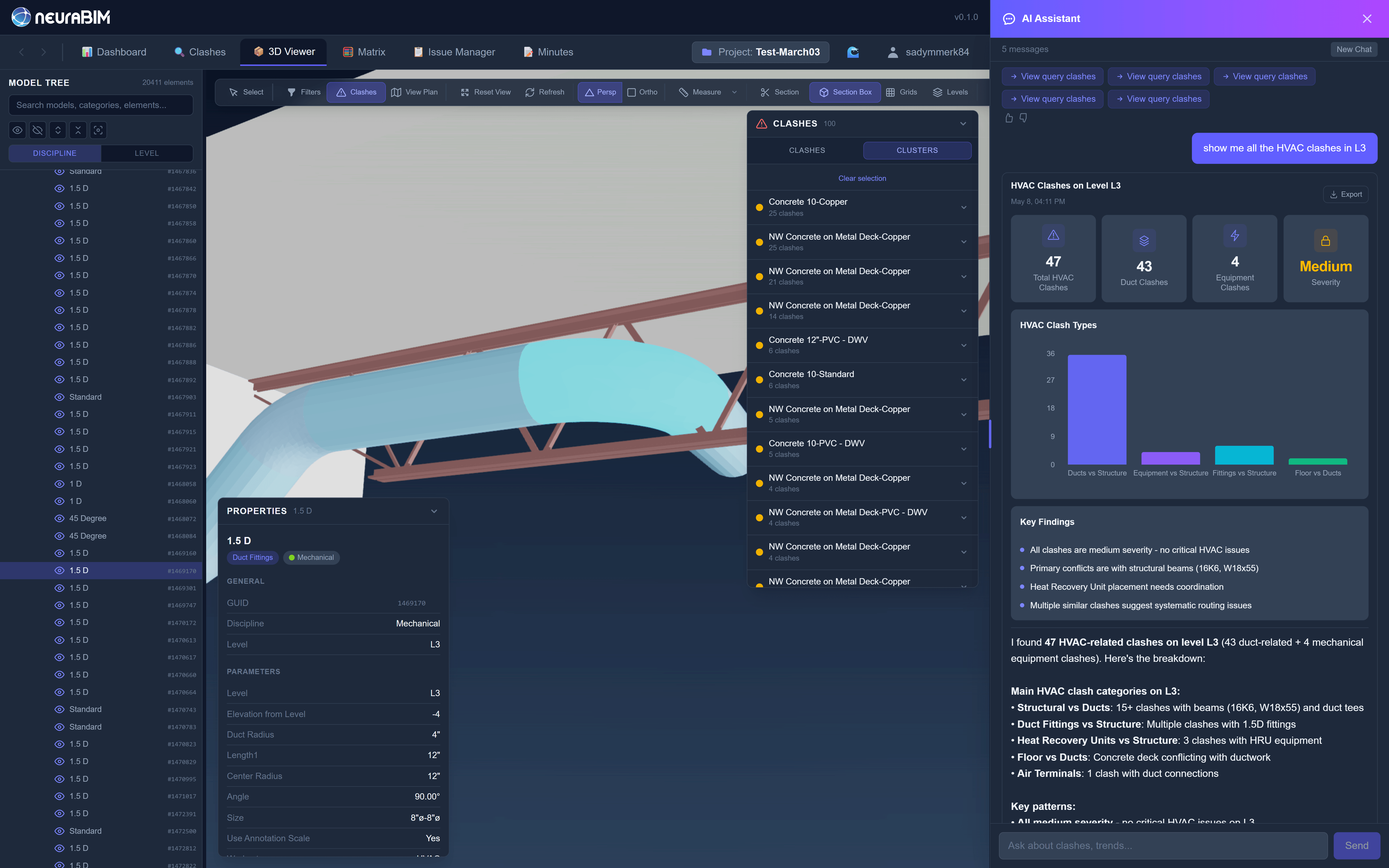This screenshot has width=1389, height=868.
Task: Hide element #1467888 1.5 D
Action: 59,362
